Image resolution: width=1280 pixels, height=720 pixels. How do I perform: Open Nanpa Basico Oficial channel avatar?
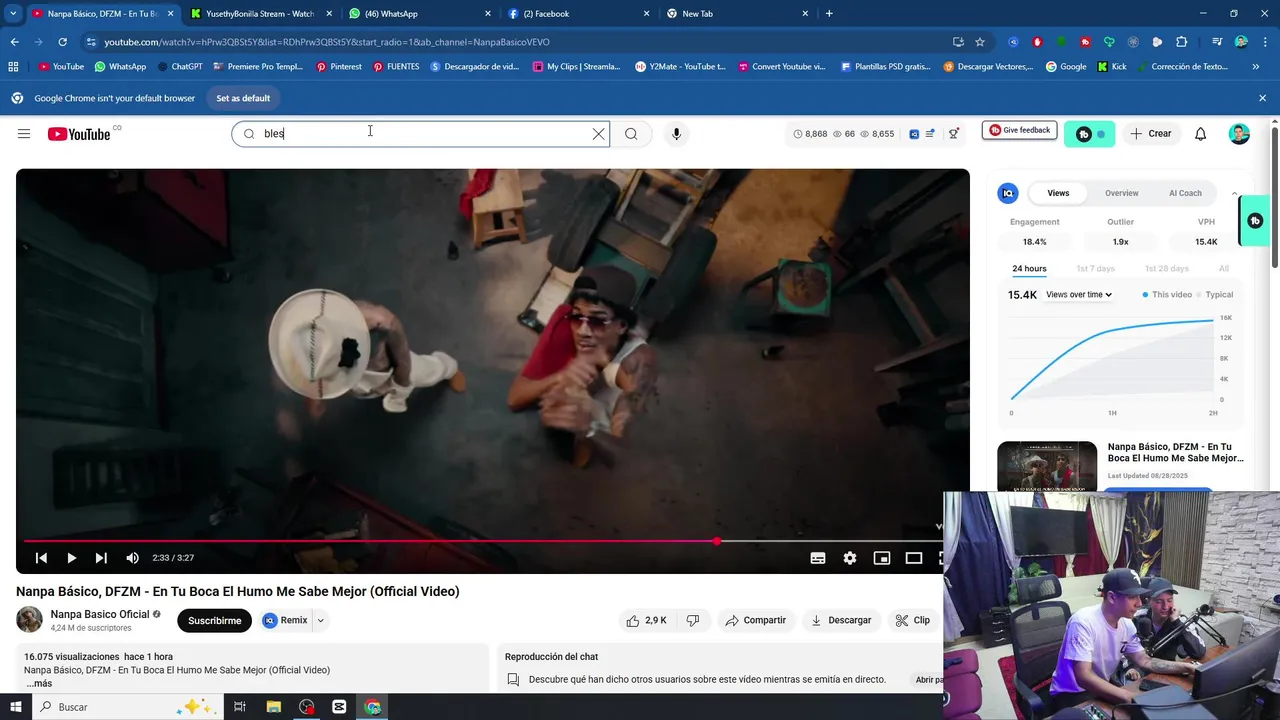click(x=29, y=620)
